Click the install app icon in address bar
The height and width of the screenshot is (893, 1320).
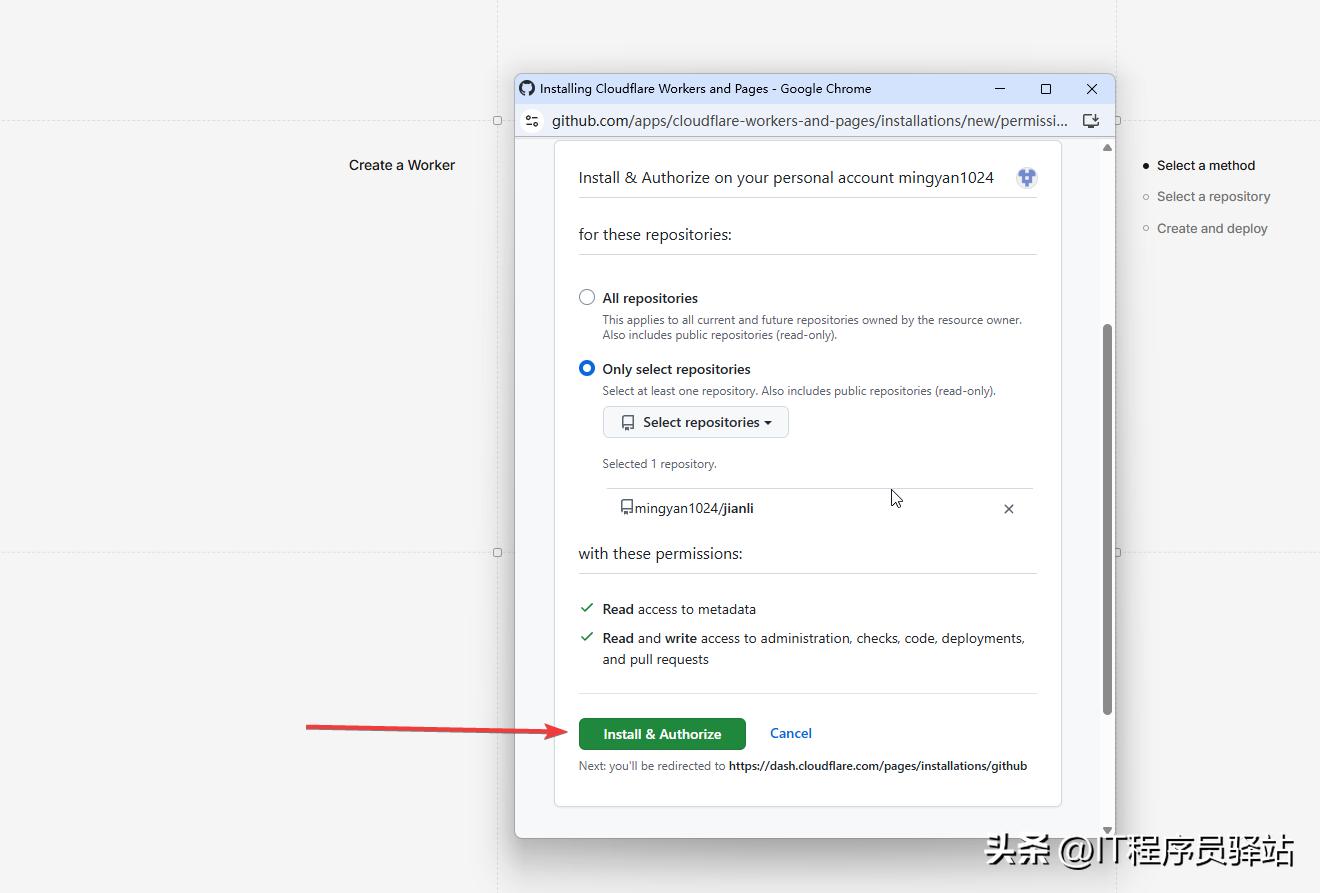(1091, 121)
